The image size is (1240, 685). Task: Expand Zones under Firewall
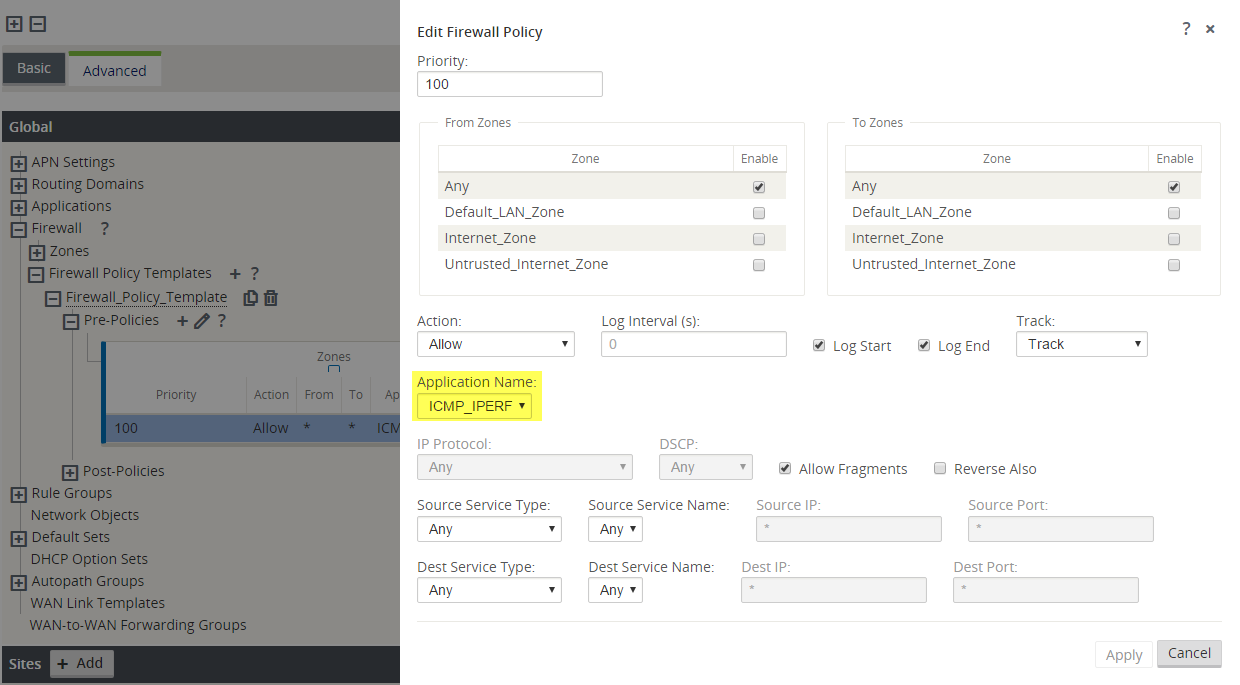37,252
